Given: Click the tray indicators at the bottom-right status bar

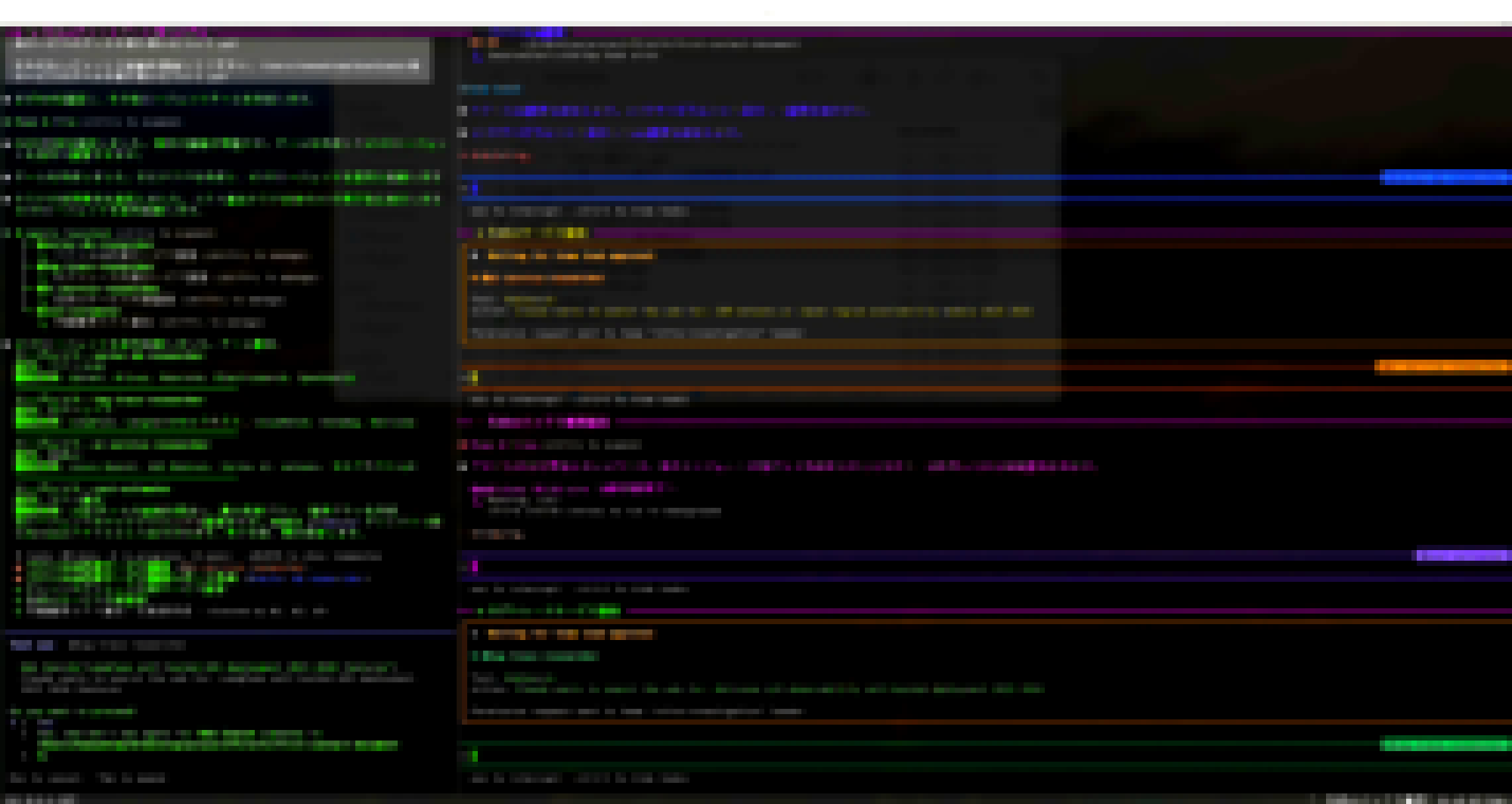Looking at the screenshot, I should tap(1414, 798).
